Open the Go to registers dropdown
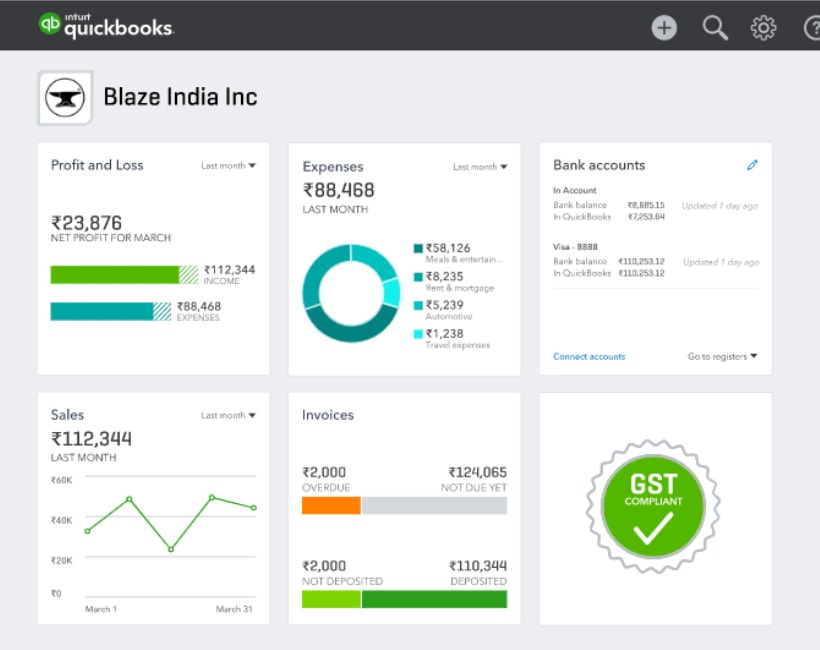The image size is (820, 650). (x=723, y=356)
